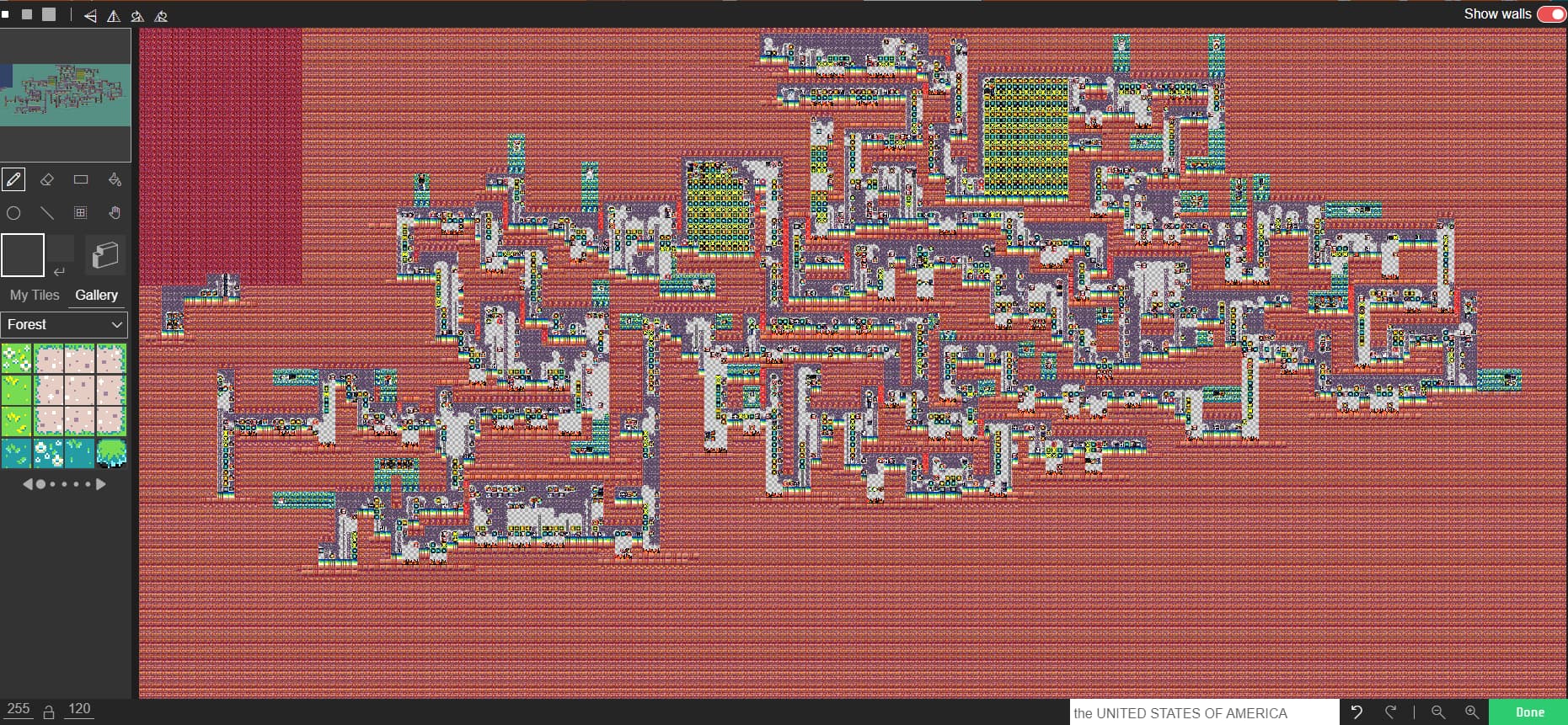1568x725 pixels.
Task: Pick the line drawing tool
Action: 47,213
